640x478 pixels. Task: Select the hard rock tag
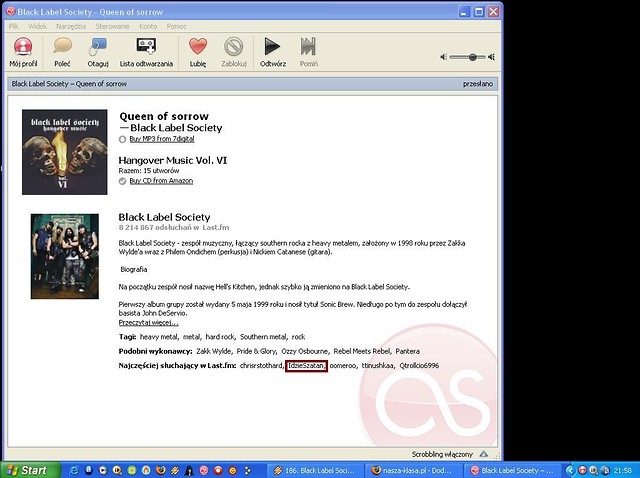pyautogui.click(x=220, y=337)
